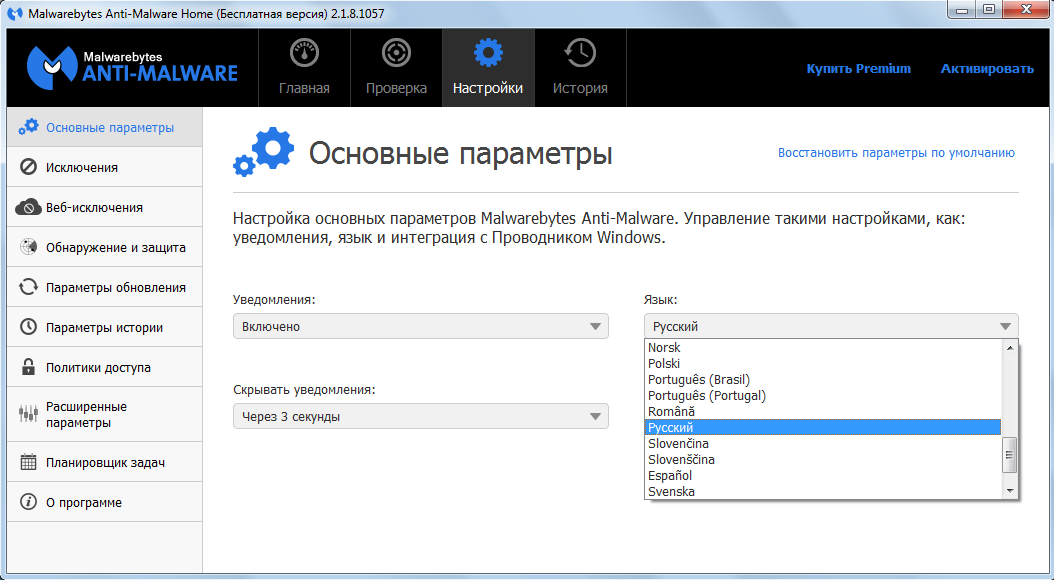This screenshot has height=580, width=1054.
Task: Click the Параметры обновления refresh icon
Action: pyautogui.click(x=28, y=288)
